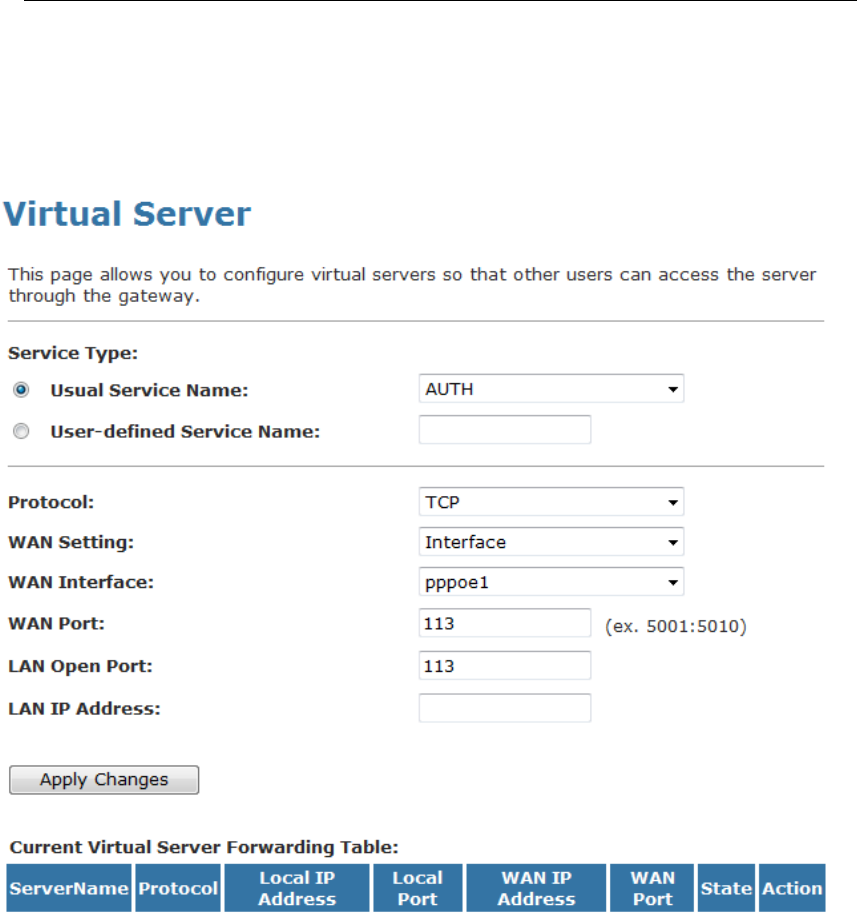Click the ServerName column header

pos(69,888)
